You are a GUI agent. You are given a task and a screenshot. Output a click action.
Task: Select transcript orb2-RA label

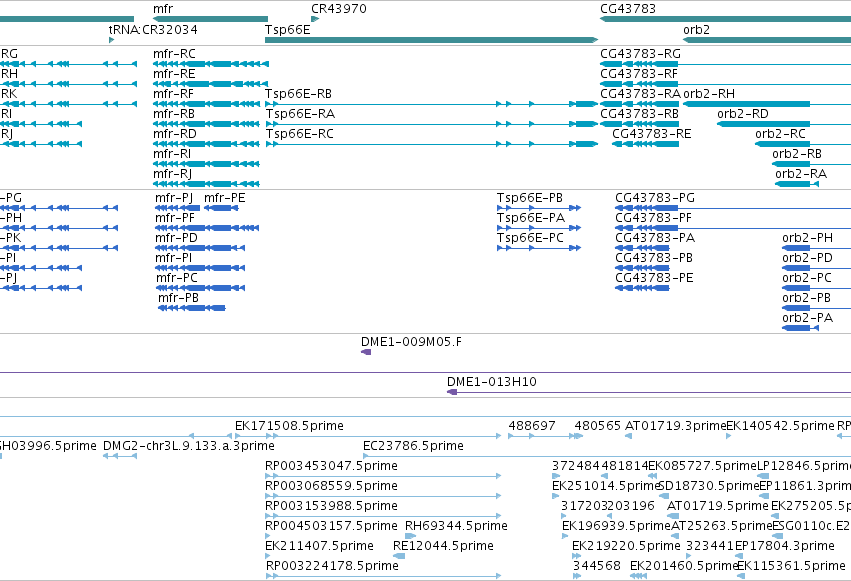pos(801,174)
